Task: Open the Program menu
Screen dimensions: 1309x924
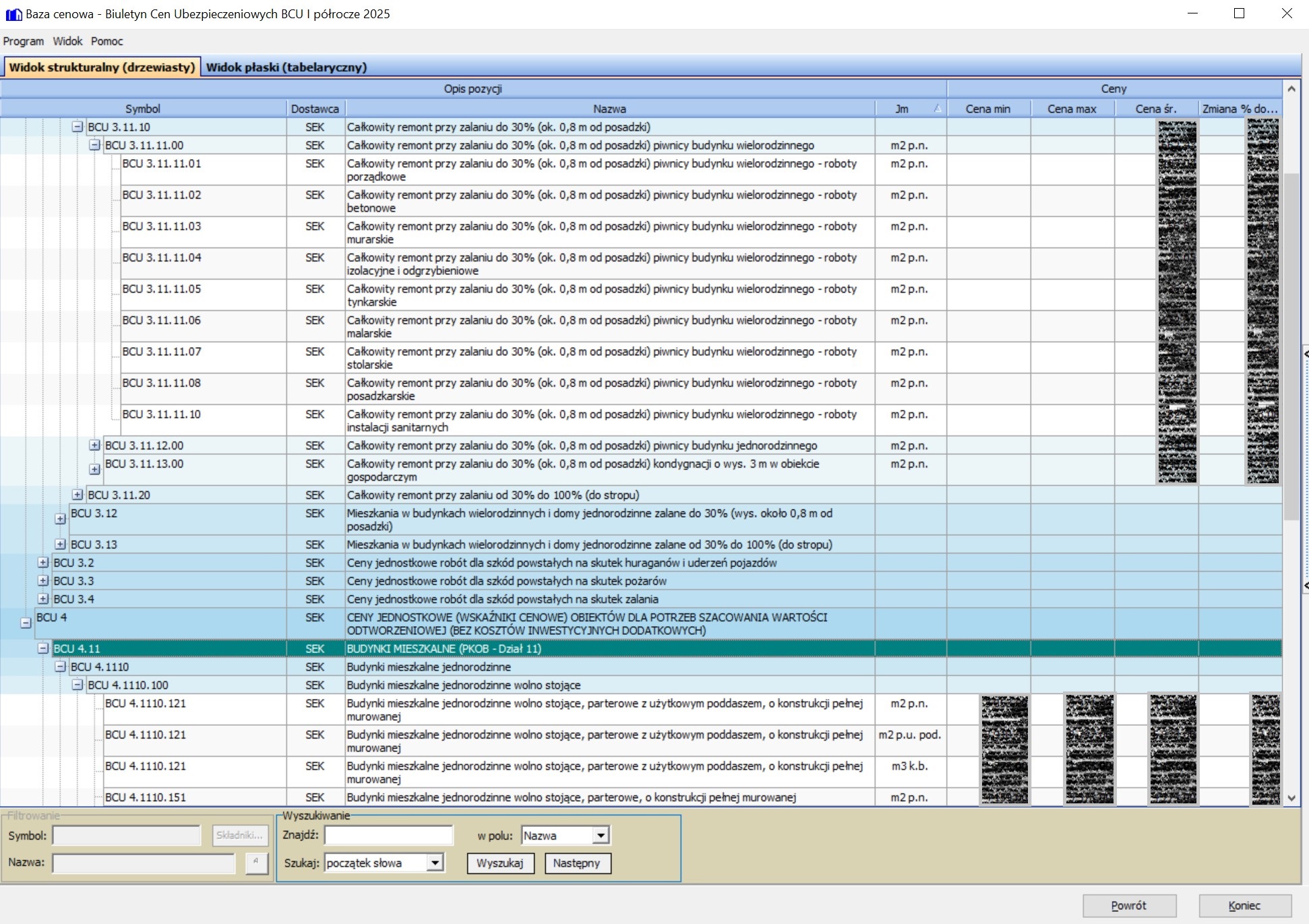Action: (x=24, y=41)
